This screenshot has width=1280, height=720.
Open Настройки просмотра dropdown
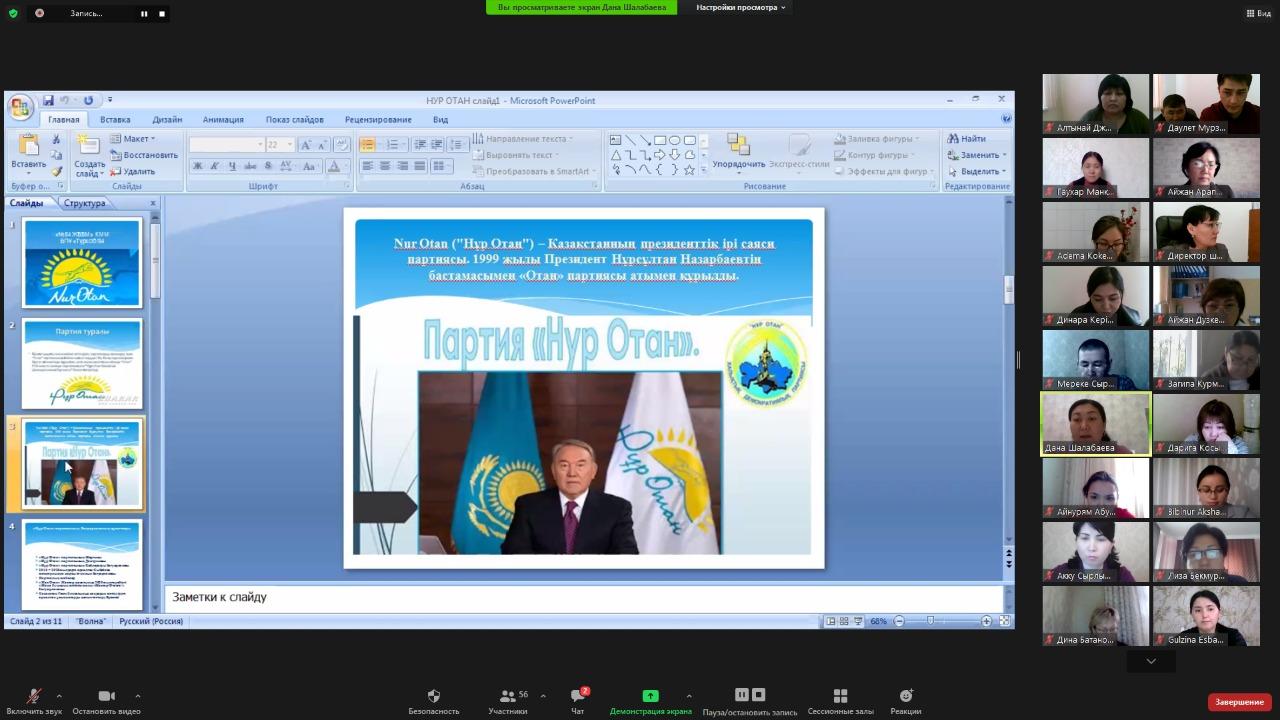(741, 7)
